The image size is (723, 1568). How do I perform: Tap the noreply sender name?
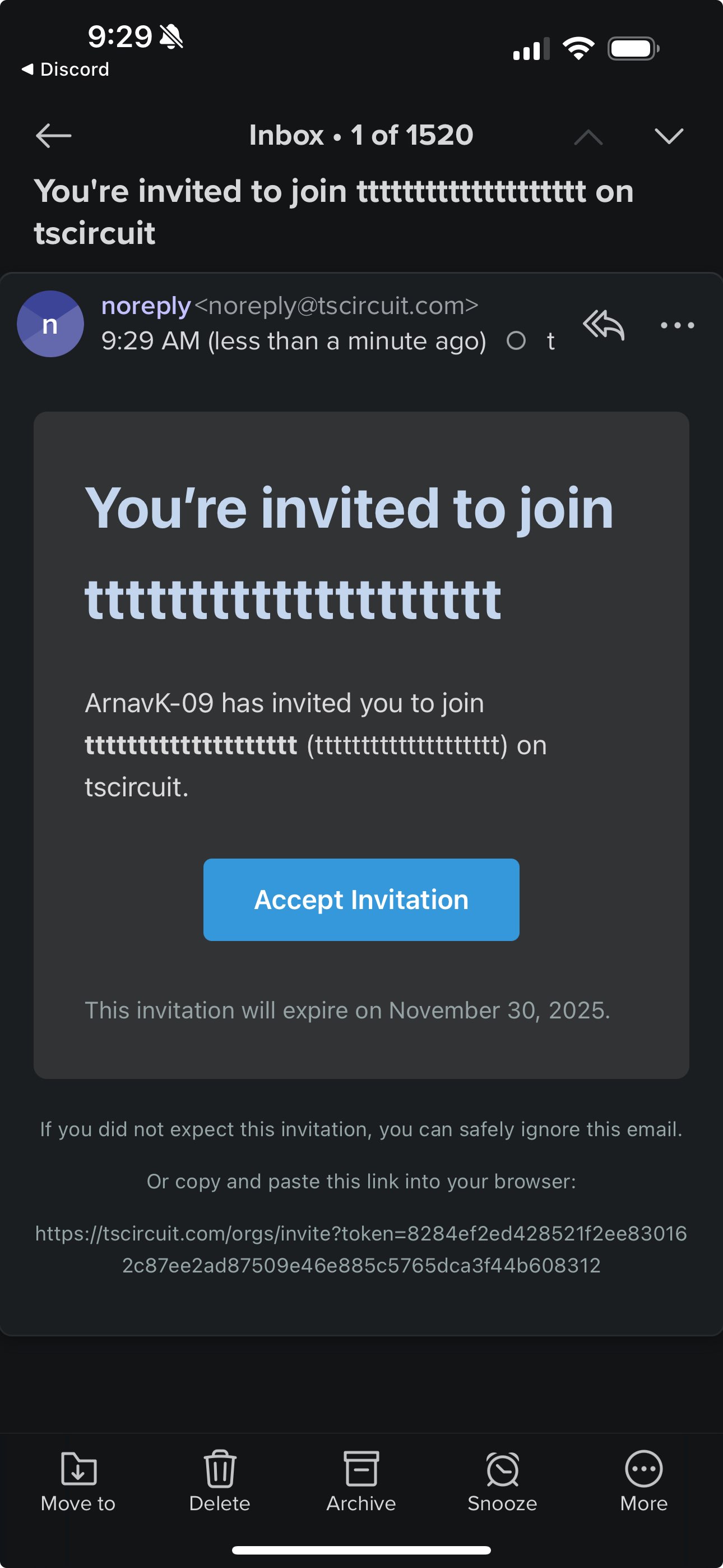click(x=146, y=306)
